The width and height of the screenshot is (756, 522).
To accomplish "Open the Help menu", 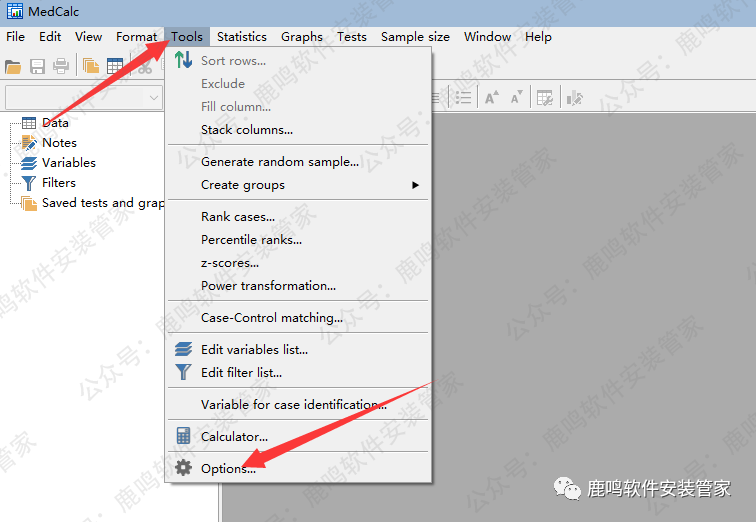I will click(538, 37).
